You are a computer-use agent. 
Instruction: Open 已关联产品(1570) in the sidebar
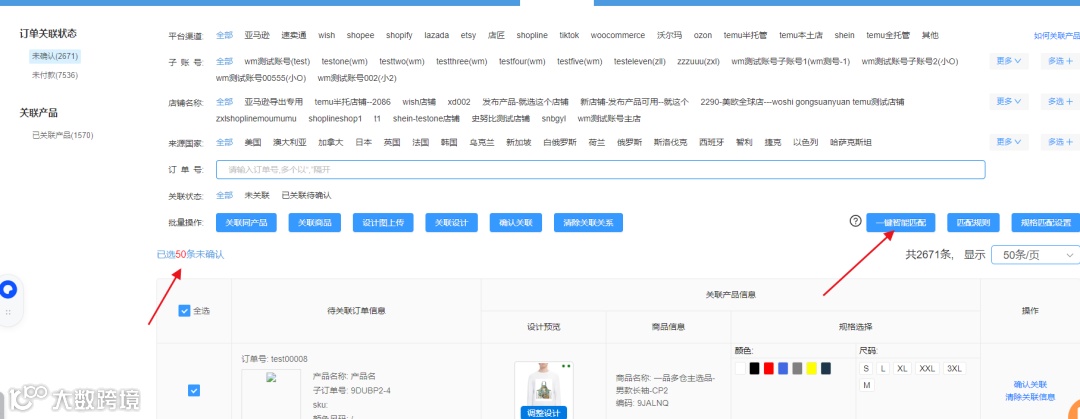coord(63,135)
